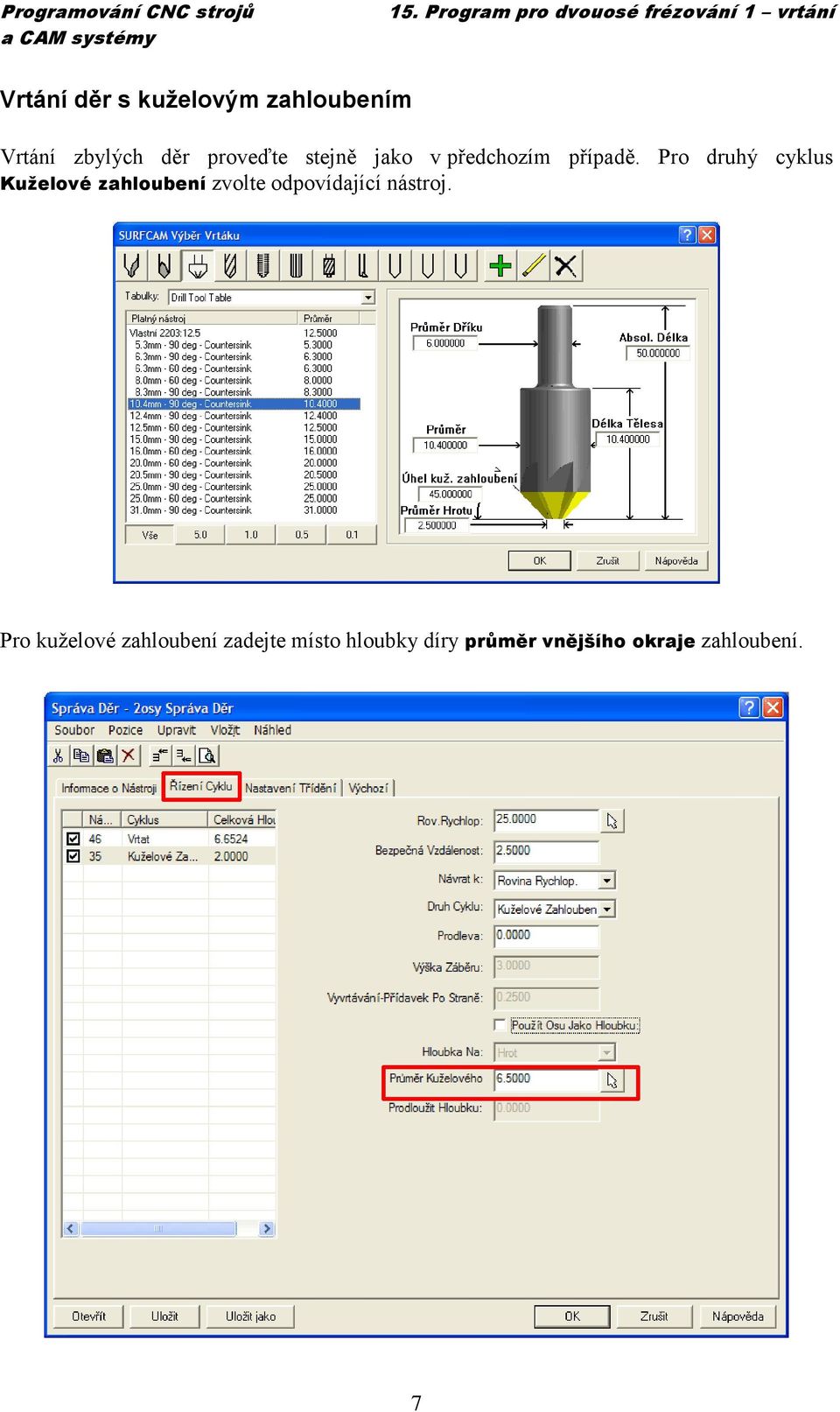This screenshot has height=1412, width=840.
Task: Select the second U-shaped tool icon
Action: point(428,265)
